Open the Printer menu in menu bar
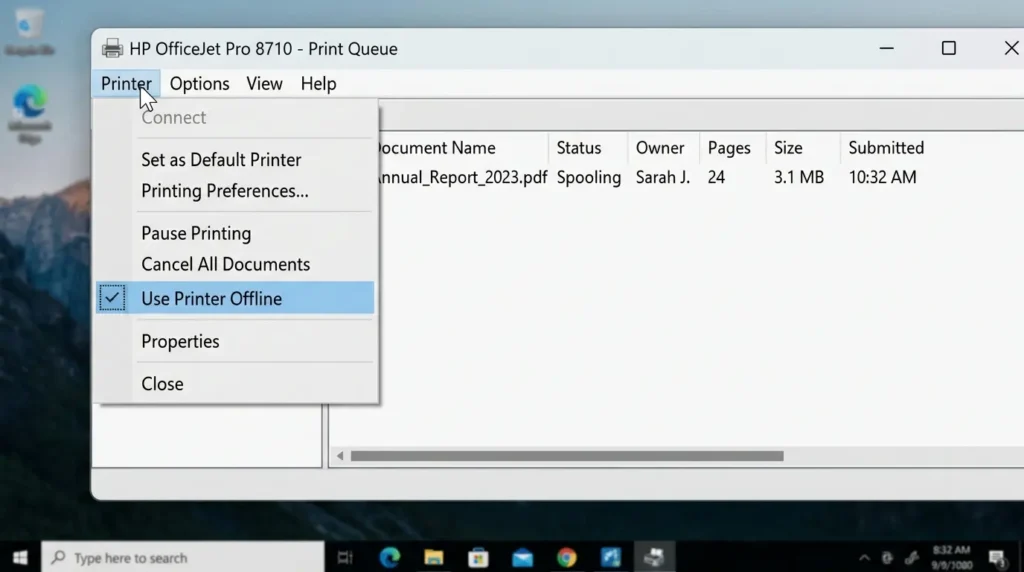 point(126,84)
